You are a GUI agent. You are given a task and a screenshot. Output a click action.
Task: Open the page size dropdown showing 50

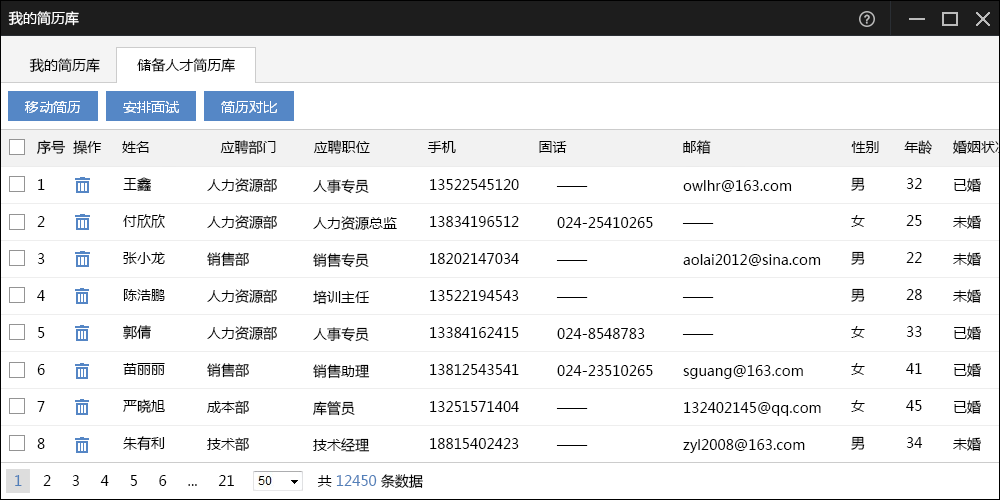click(278, 481)
